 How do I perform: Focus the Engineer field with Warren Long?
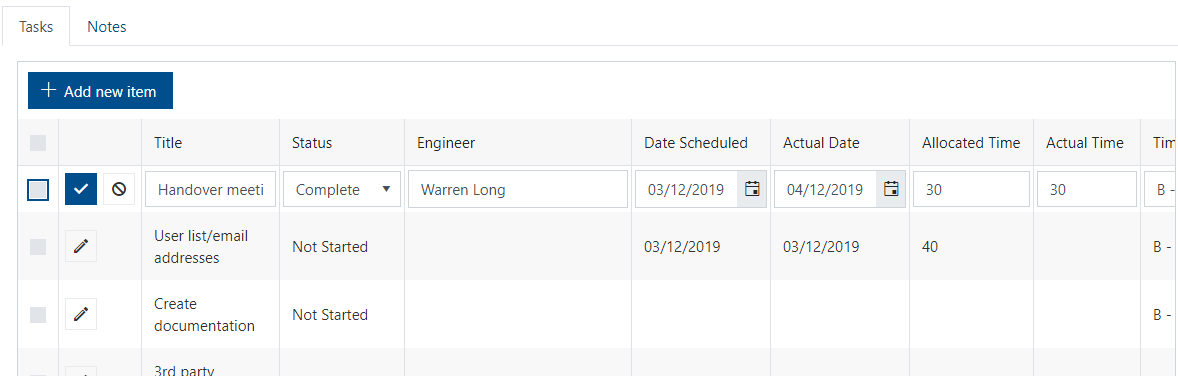click(518, 190)
